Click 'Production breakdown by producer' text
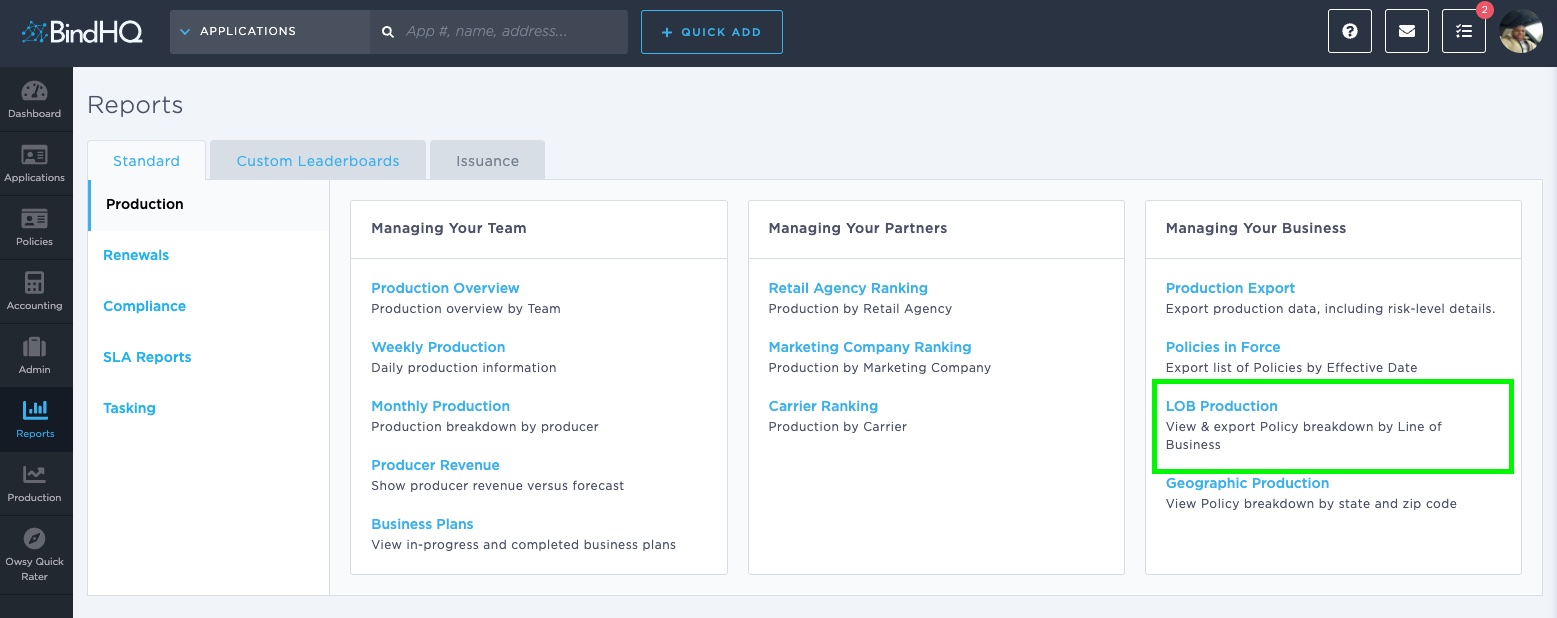1557x618 pixels. tap(485, 427)
